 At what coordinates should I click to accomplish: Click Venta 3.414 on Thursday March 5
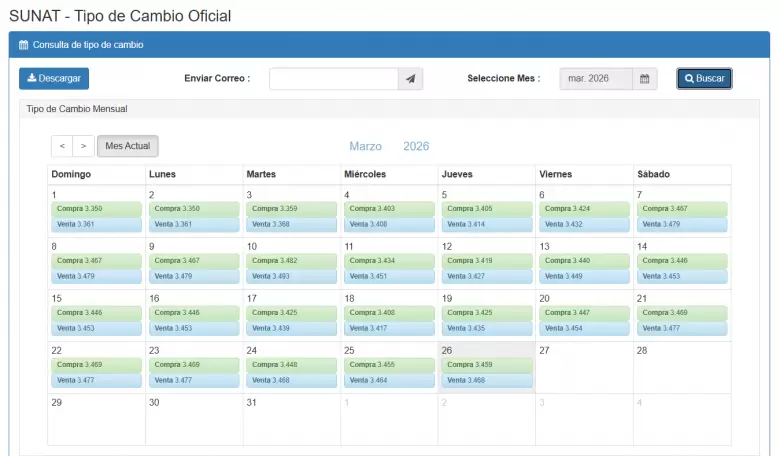[487, 224]
